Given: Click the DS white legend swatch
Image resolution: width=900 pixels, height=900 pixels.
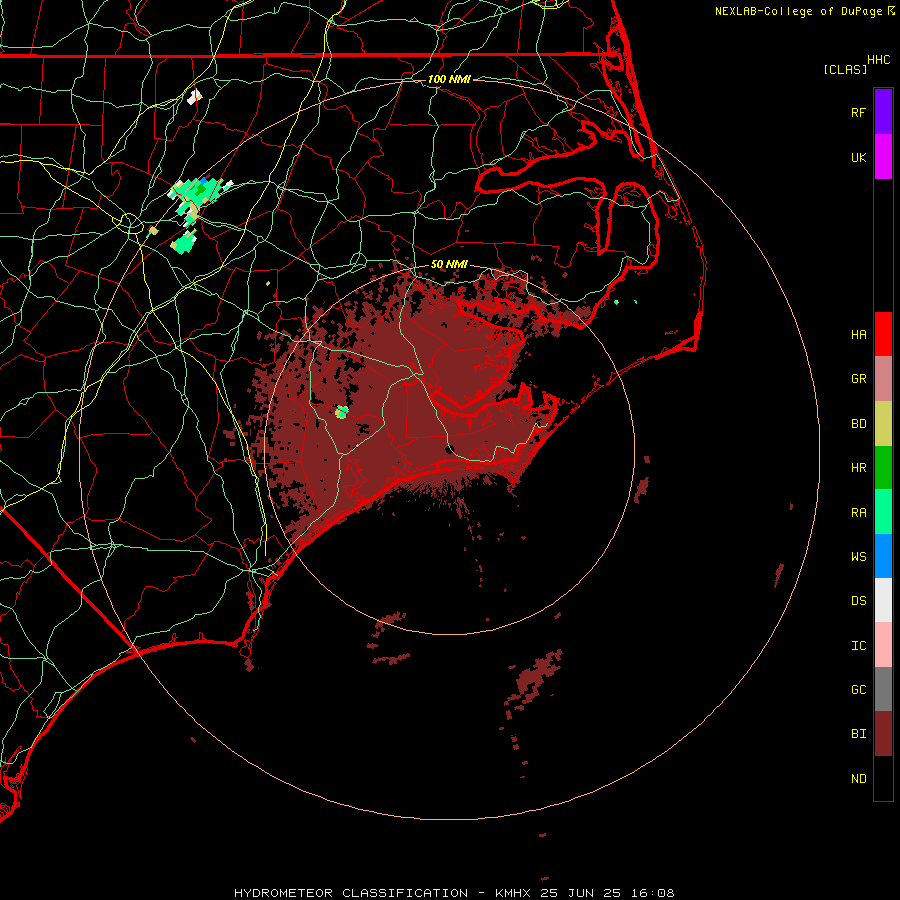Looking at the screenshot, I should click(883, 600).
